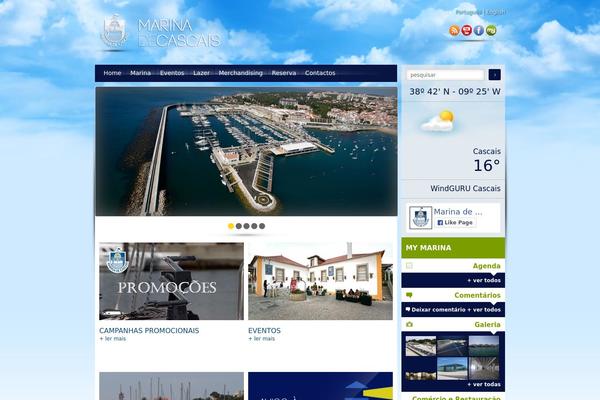Screen dimensions: 600x400
Task: Open the Lazer menu item
Action: [201, 73]
